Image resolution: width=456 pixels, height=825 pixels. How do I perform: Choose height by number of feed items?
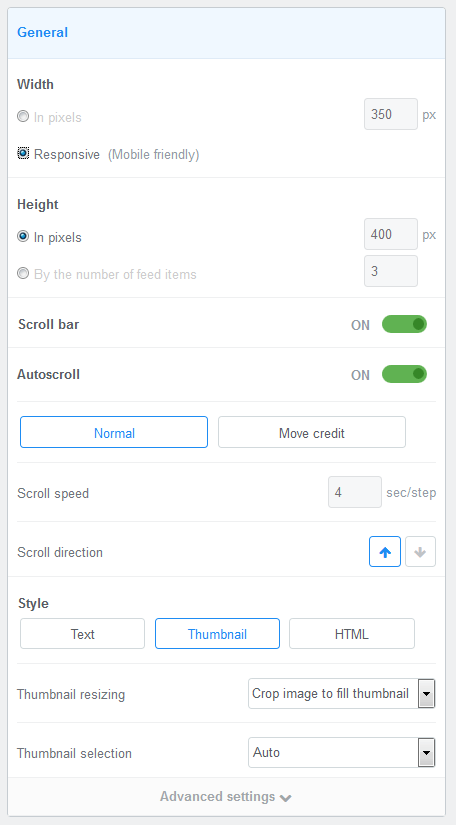(x=23, y=273)
